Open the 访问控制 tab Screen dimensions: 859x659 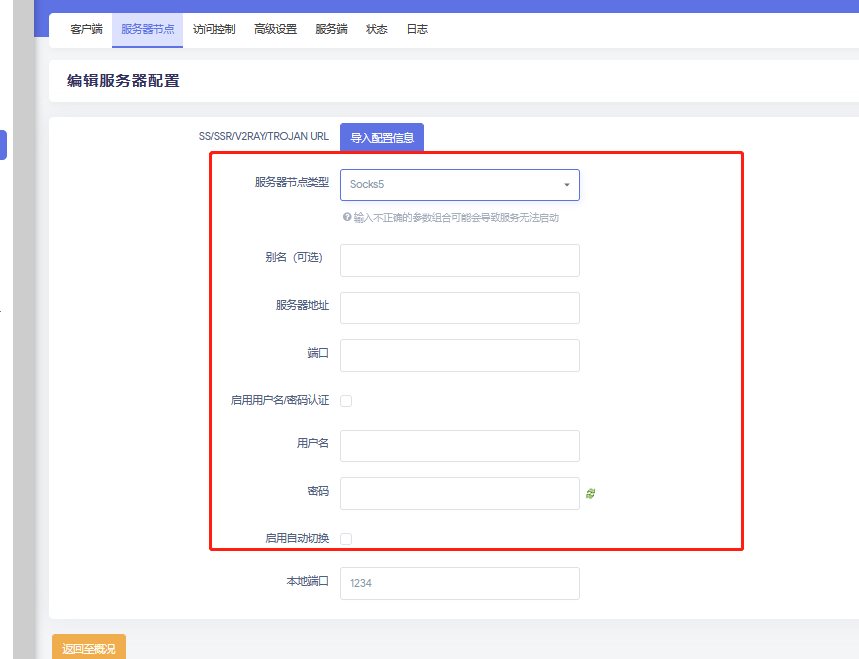point(214,29)
